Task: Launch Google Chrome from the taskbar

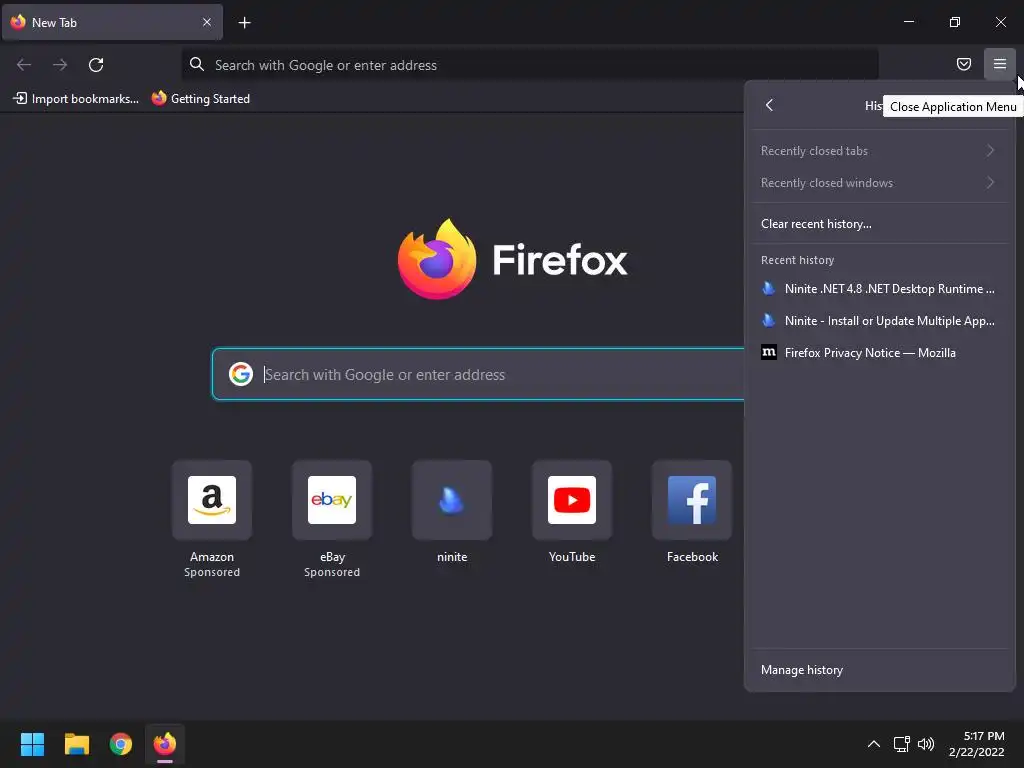Action: click(x=121, y=744)
